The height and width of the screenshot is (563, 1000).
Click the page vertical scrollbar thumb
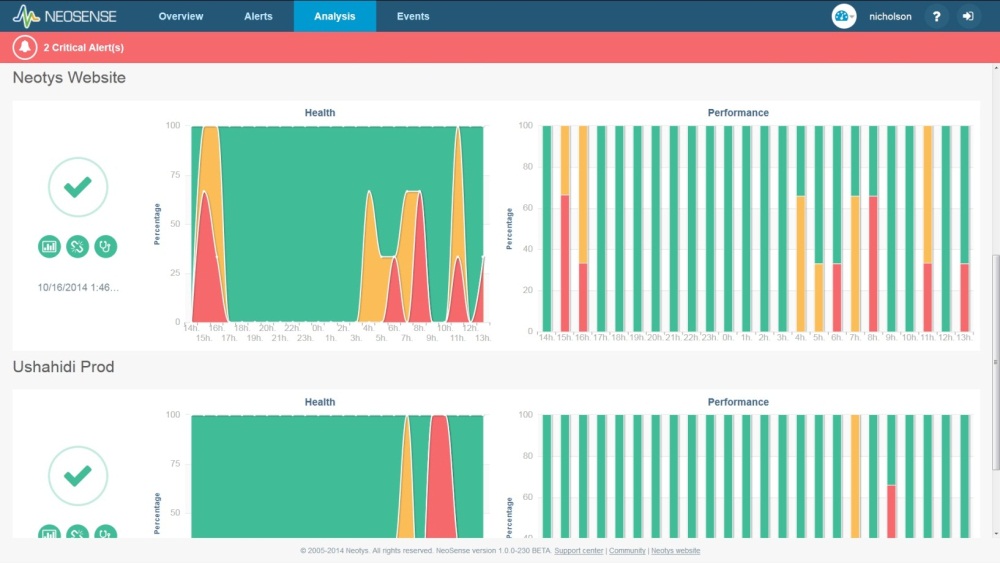click(x=995, y=363)
